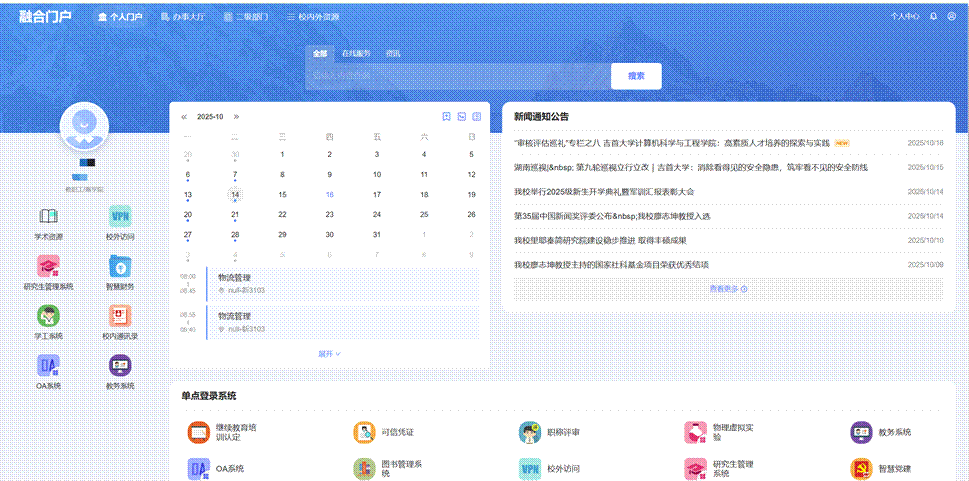Click the notification bell icon
This screenshot has height=481, width=969.
934,16
